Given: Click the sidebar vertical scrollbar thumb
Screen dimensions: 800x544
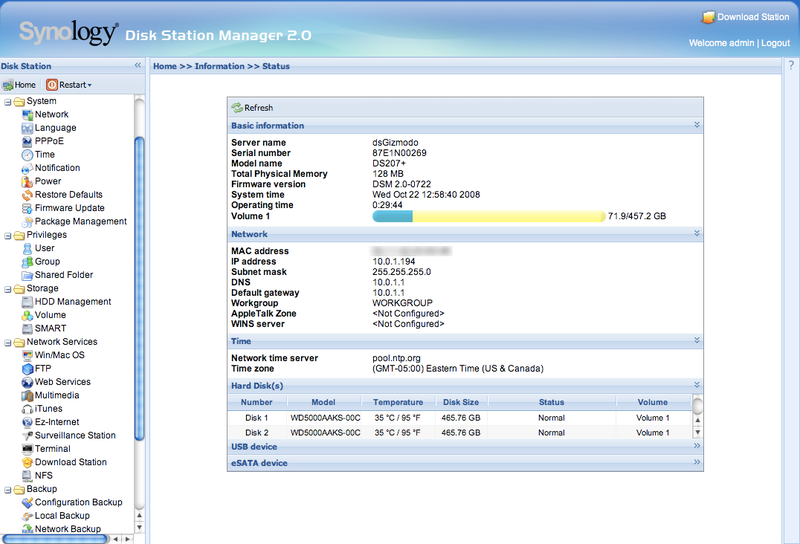Looking at the screenshot, I should point(139,288).
